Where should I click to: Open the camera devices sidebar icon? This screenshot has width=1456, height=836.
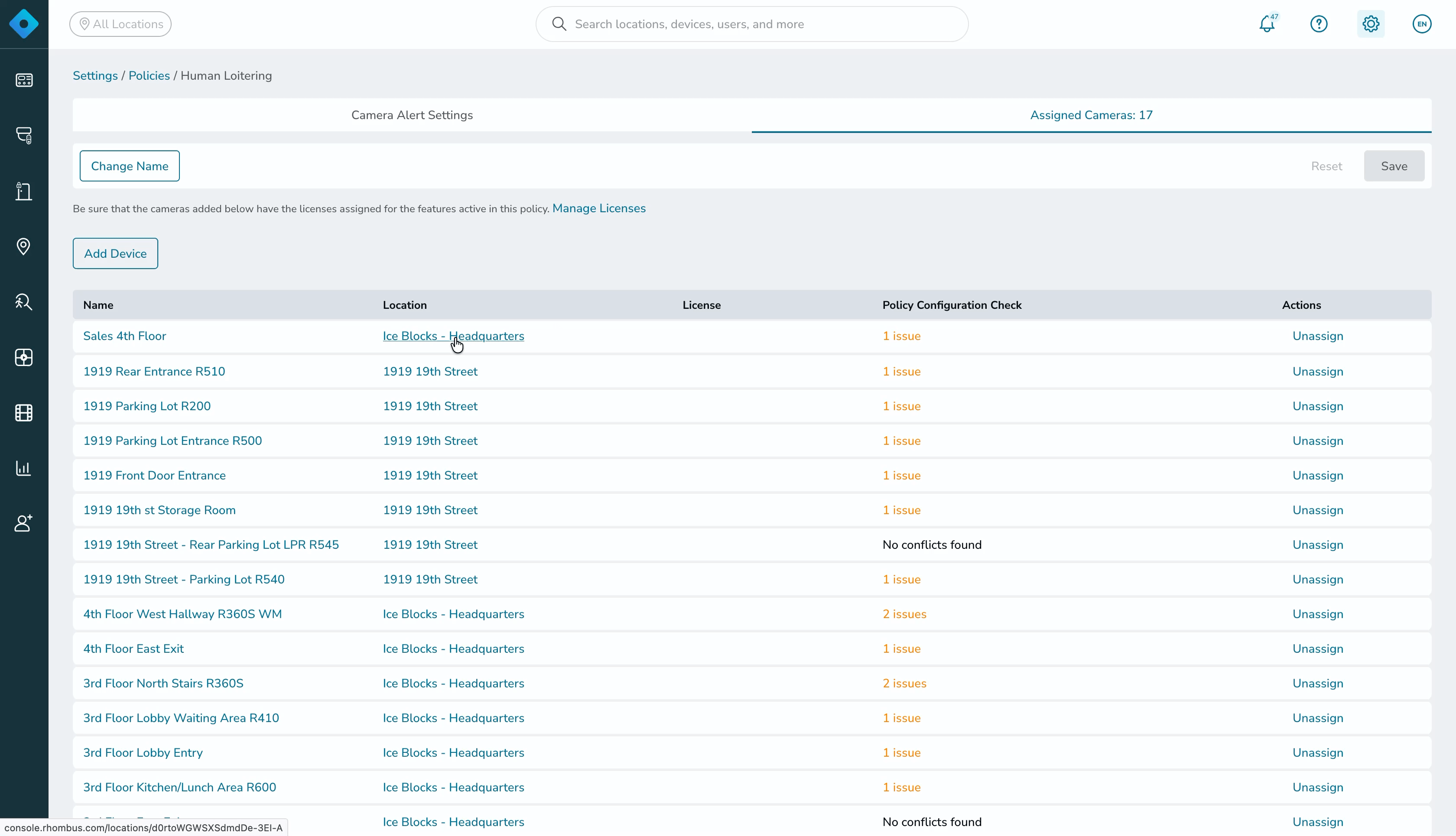[x=23, y=136]
